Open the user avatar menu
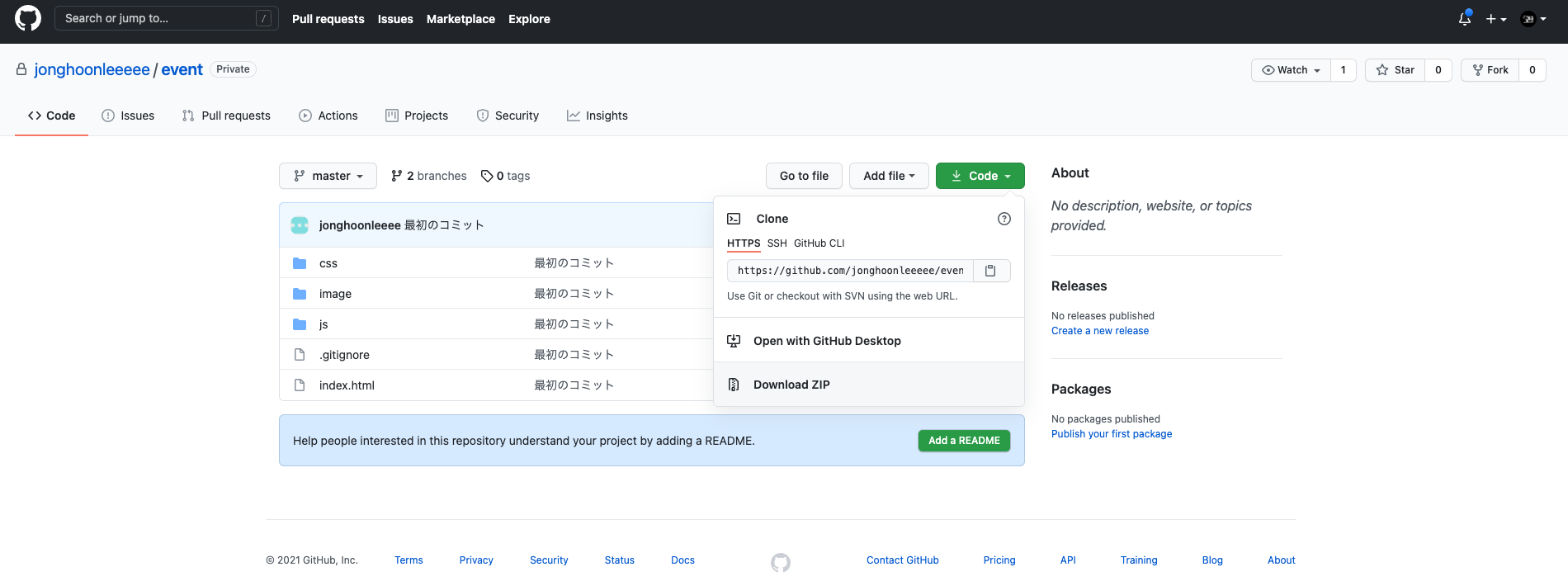Screen dimensions: 1568x581 (1533, 19)
